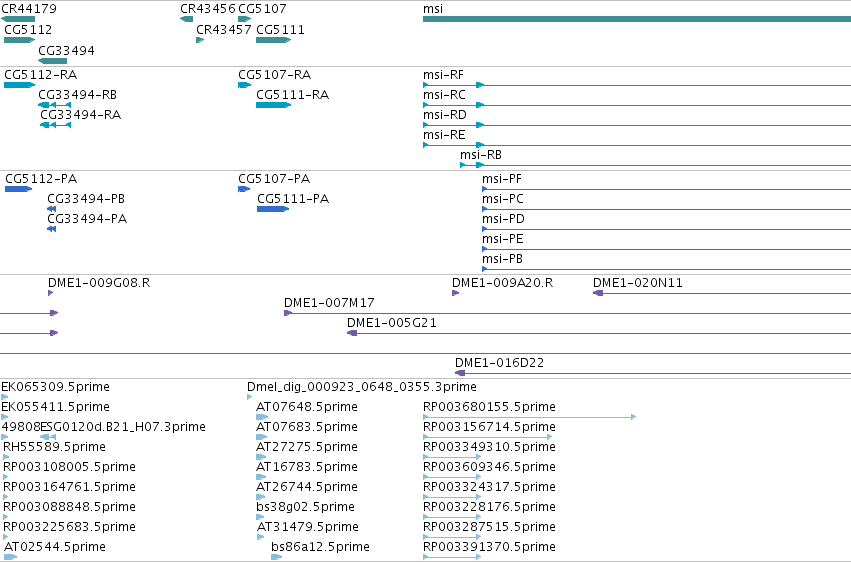
Task: Click the msi gene label
Action: 433,9
